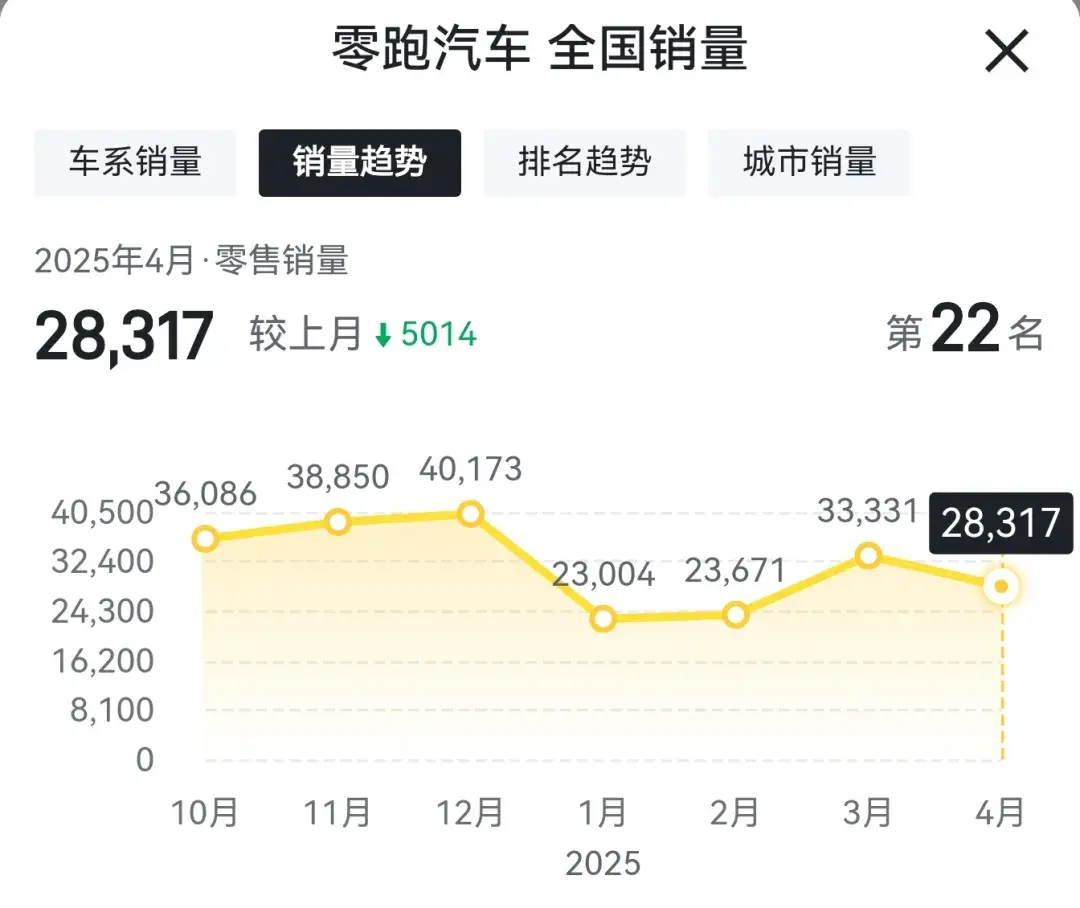This screenshot has height=908, width=1080.
Task: Click the large 28,317 sales figure
Action: 124,336
